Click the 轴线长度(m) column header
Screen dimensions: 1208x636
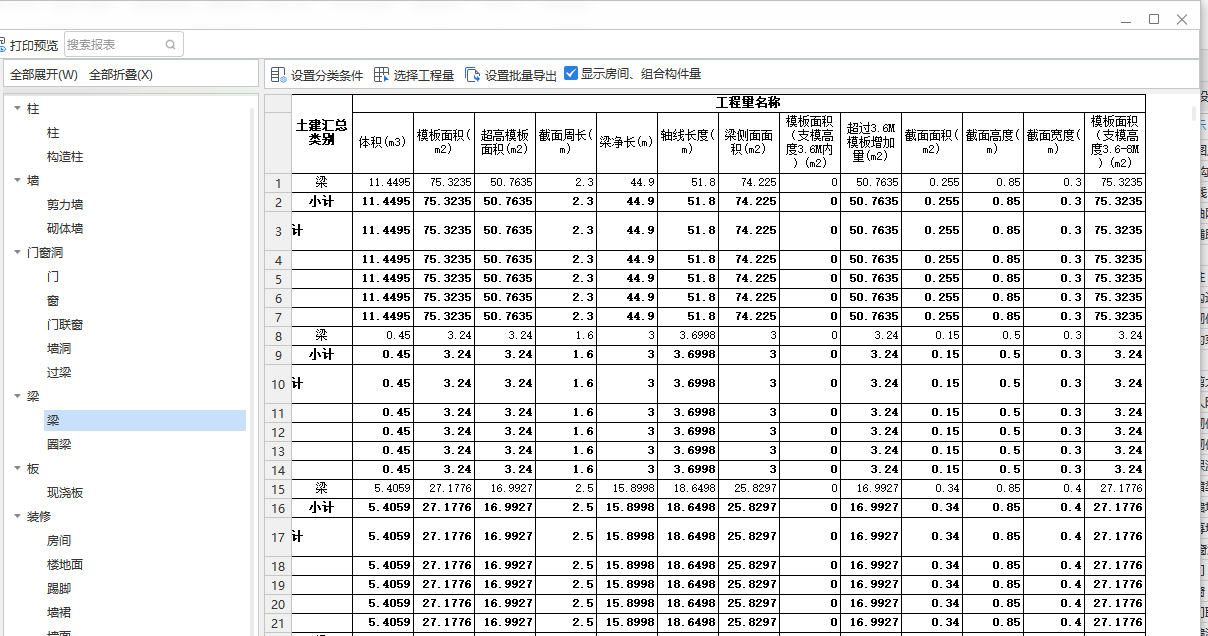coord(688,142)
